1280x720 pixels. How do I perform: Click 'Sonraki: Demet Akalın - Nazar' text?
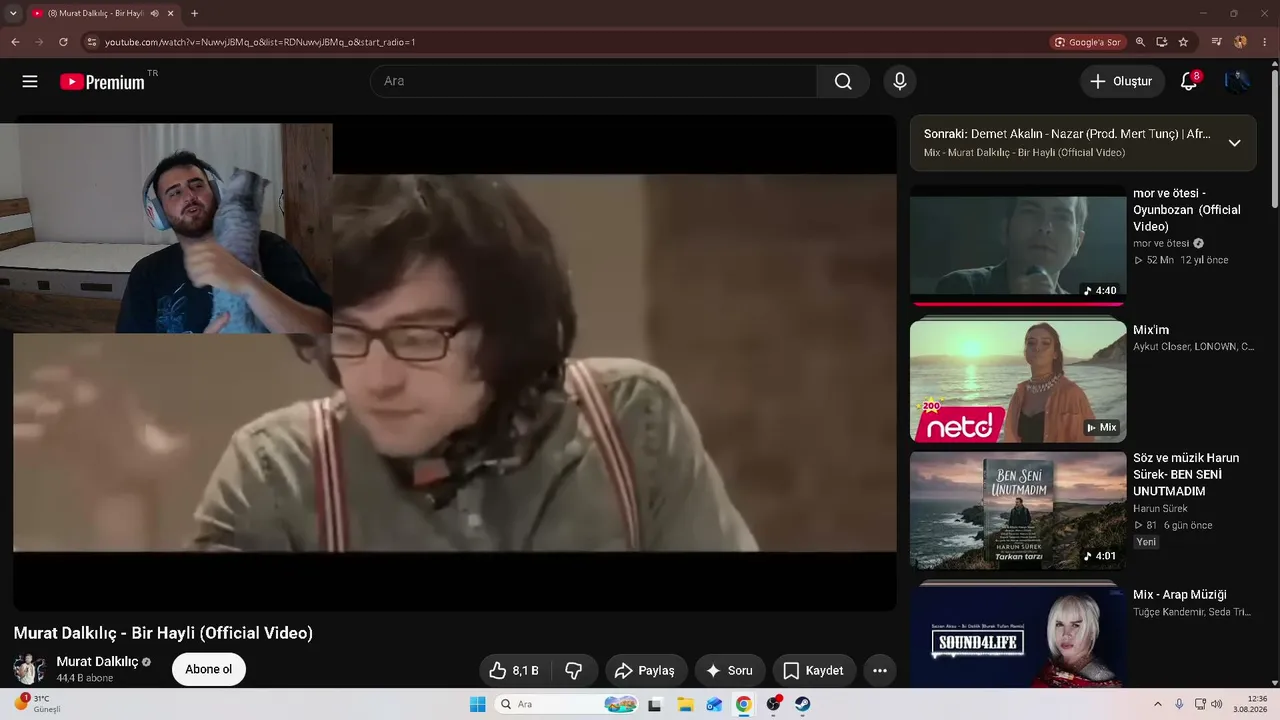pyautogui.click(x=1067, y=134)
